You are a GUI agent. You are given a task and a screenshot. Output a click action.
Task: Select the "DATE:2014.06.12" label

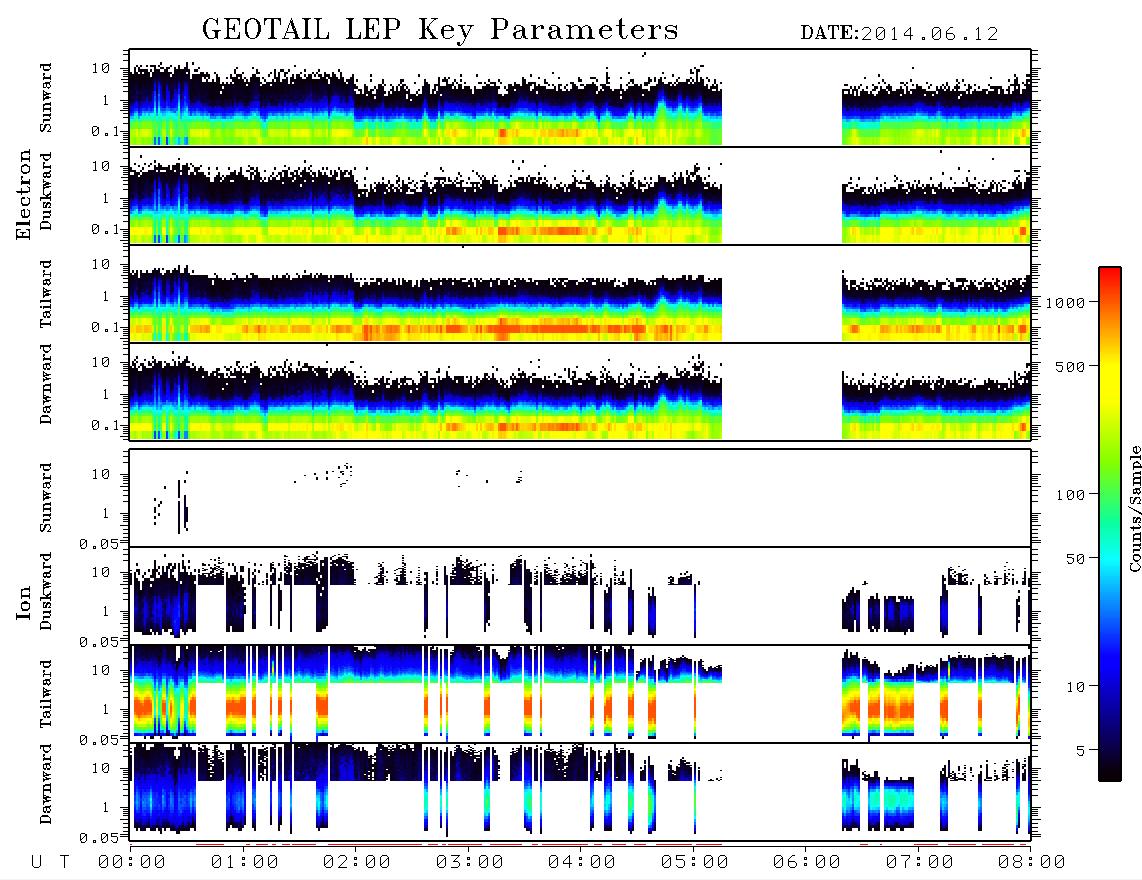tap(899, 34)
